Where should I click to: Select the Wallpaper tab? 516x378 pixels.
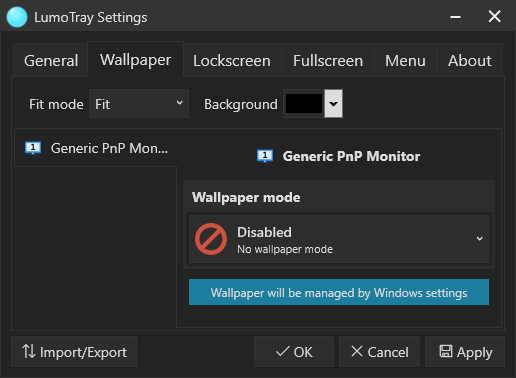135,60
